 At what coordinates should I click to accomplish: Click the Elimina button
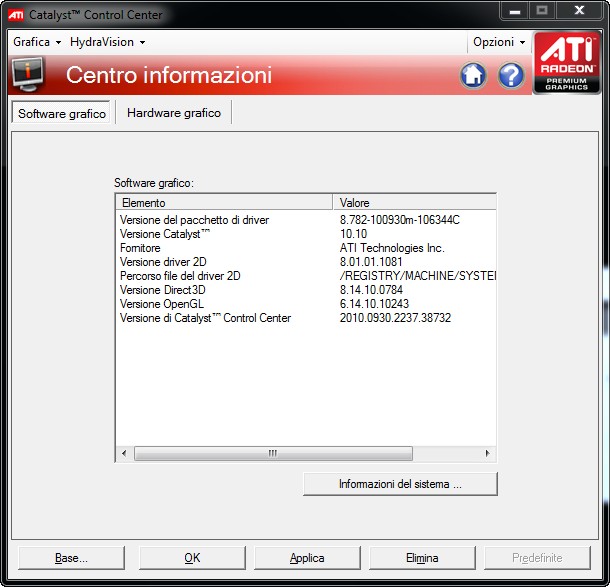[422, 558]
